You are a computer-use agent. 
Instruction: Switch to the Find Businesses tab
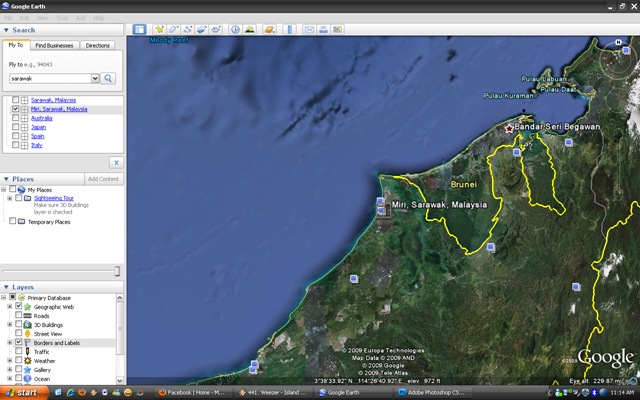(54, 45)
